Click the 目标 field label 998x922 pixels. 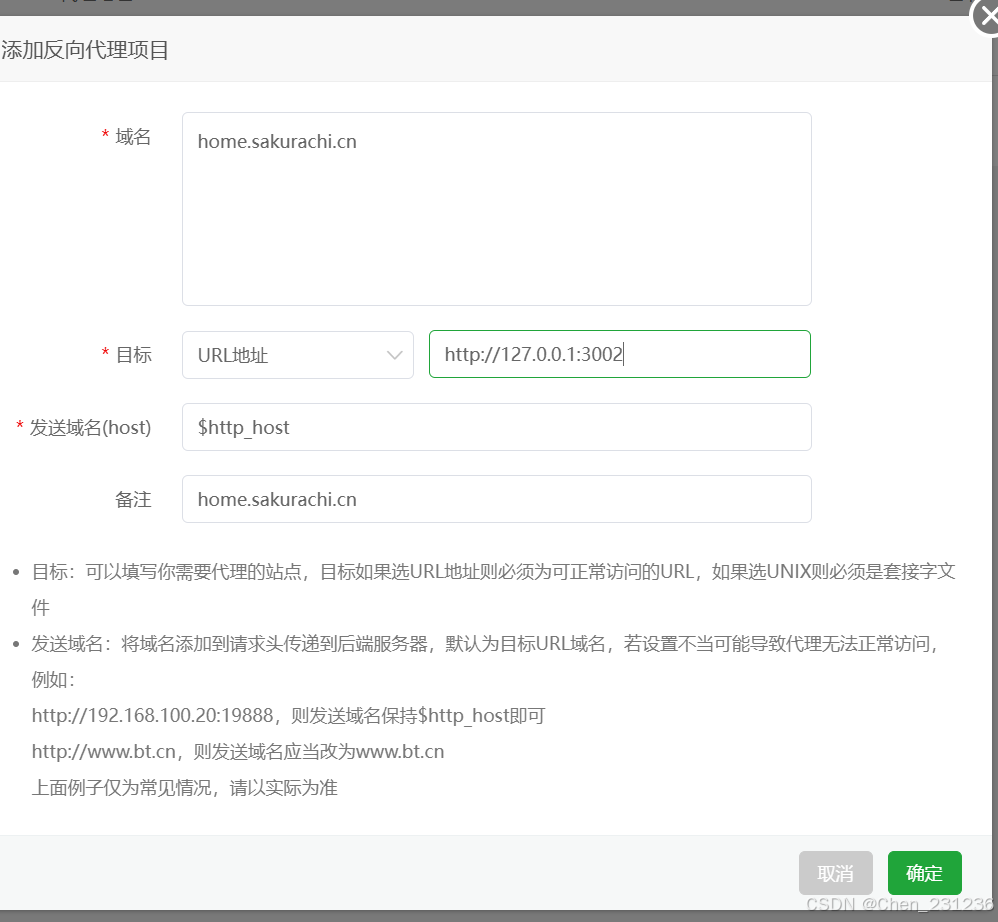point(134,355)
